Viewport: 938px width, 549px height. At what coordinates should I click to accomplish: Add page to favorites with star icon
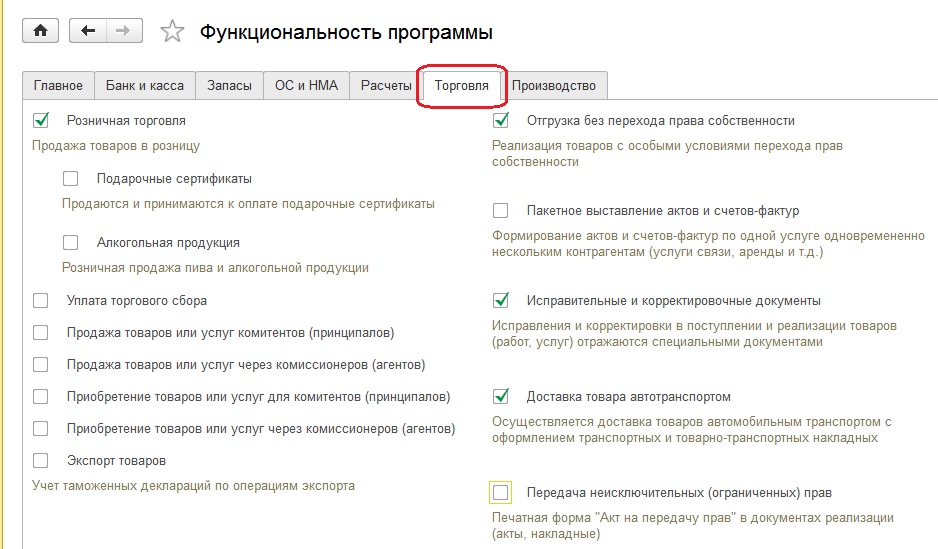point(172,31)
